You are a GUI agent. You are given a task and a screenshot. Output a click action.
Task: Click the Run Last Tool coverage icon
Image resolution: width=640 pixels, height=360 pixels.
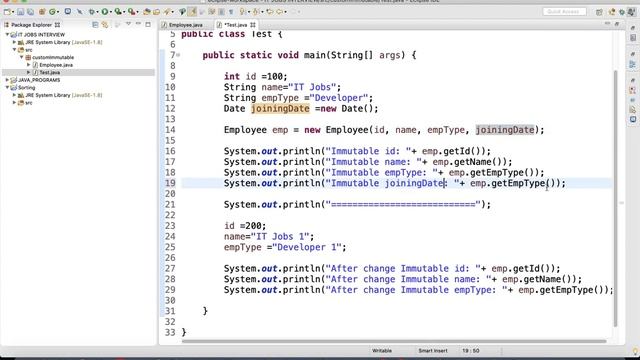tap(118, 12)
